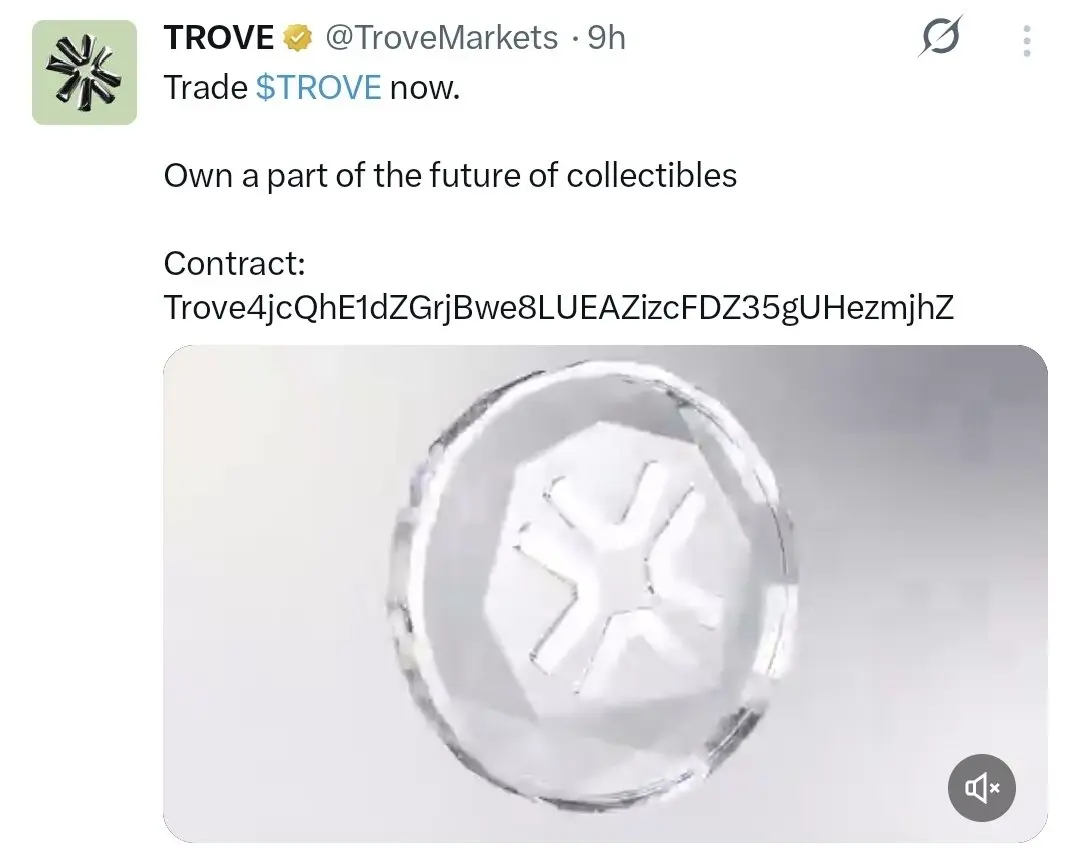
Task: Click blank post area beneath the avatar
Action: (x=84, y=482)
